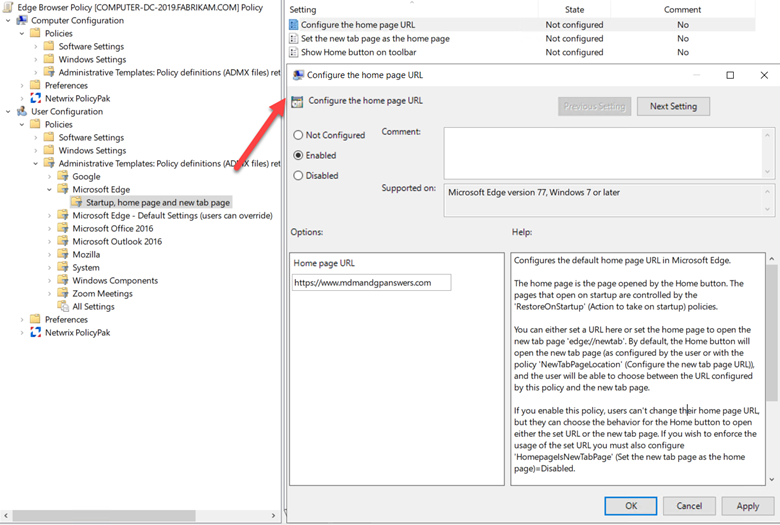The image size is (780, 525).
Task: Expand the Google tree node
Action: [49, 176]
